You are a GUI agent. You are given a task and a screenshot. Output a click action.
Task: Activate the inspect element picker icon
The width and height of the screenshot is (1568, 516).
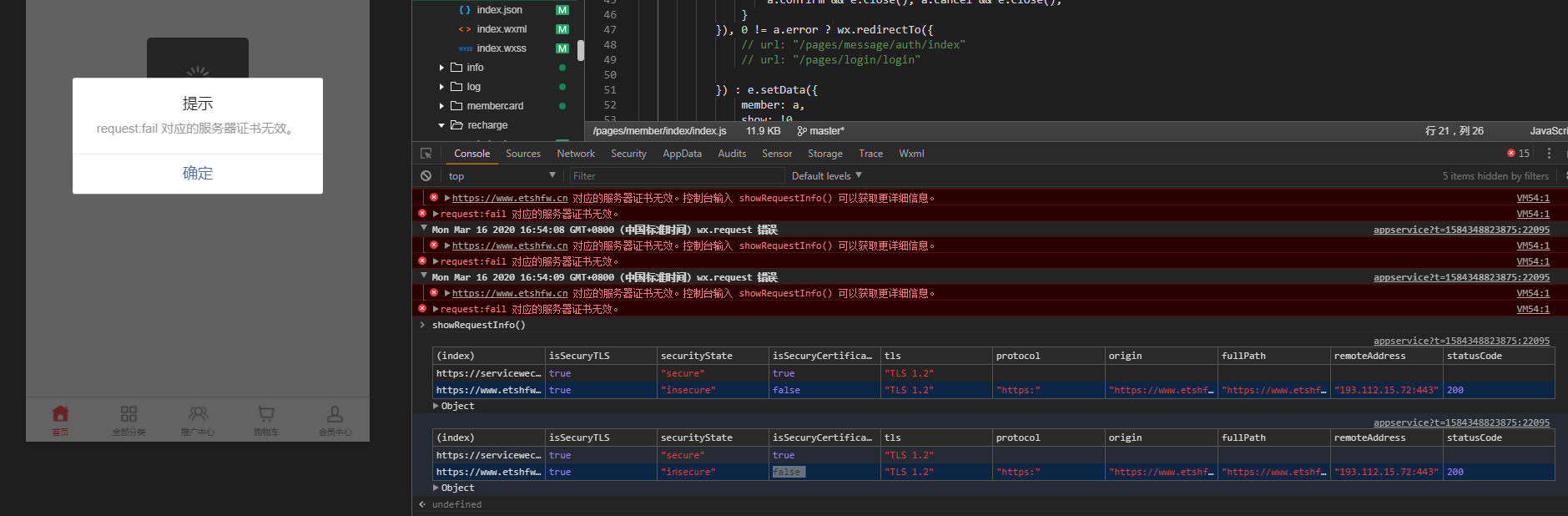[426, 154]
